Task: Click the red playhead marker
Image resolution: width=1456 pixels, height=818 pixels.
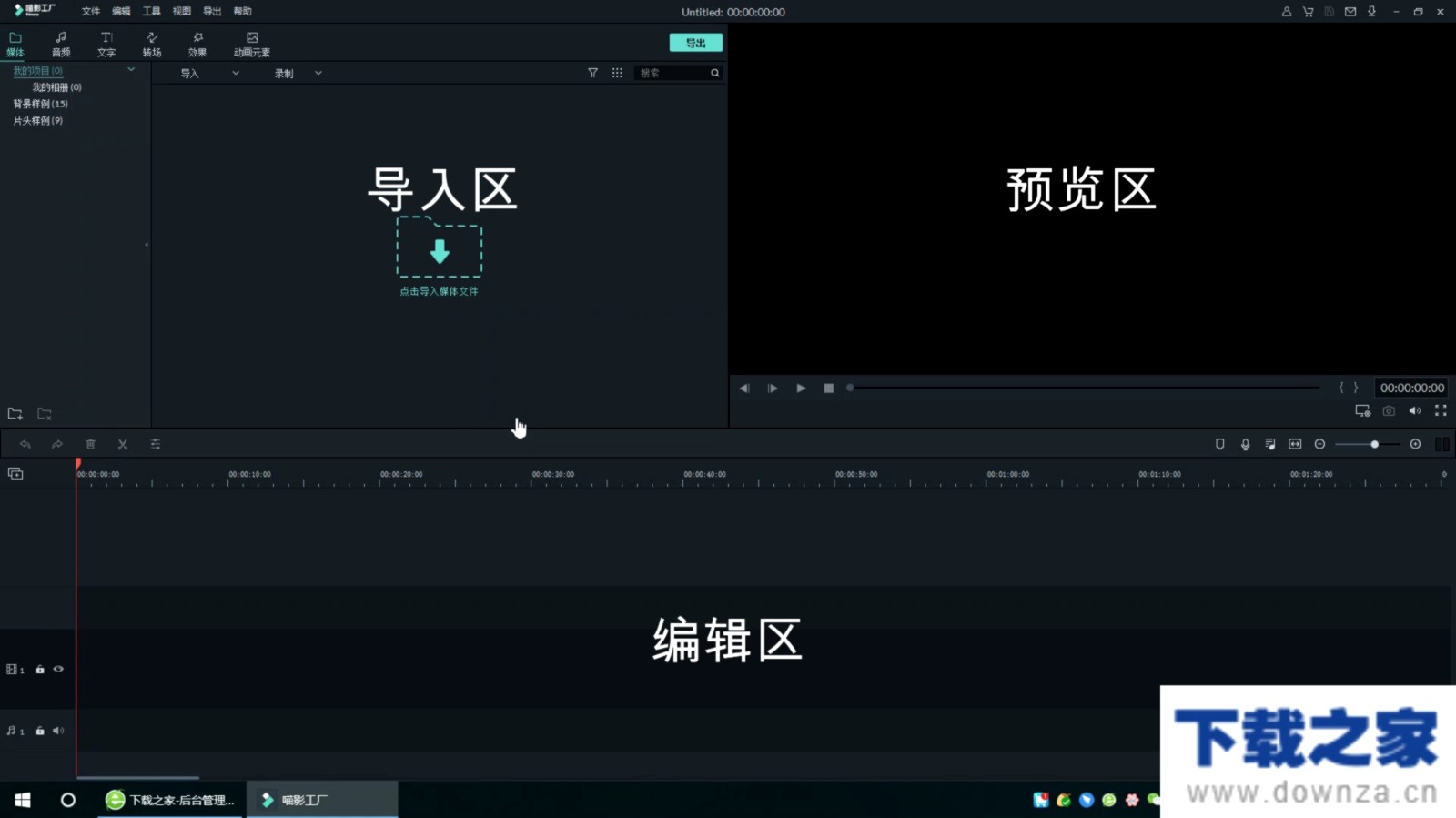Action: (78, 465)
